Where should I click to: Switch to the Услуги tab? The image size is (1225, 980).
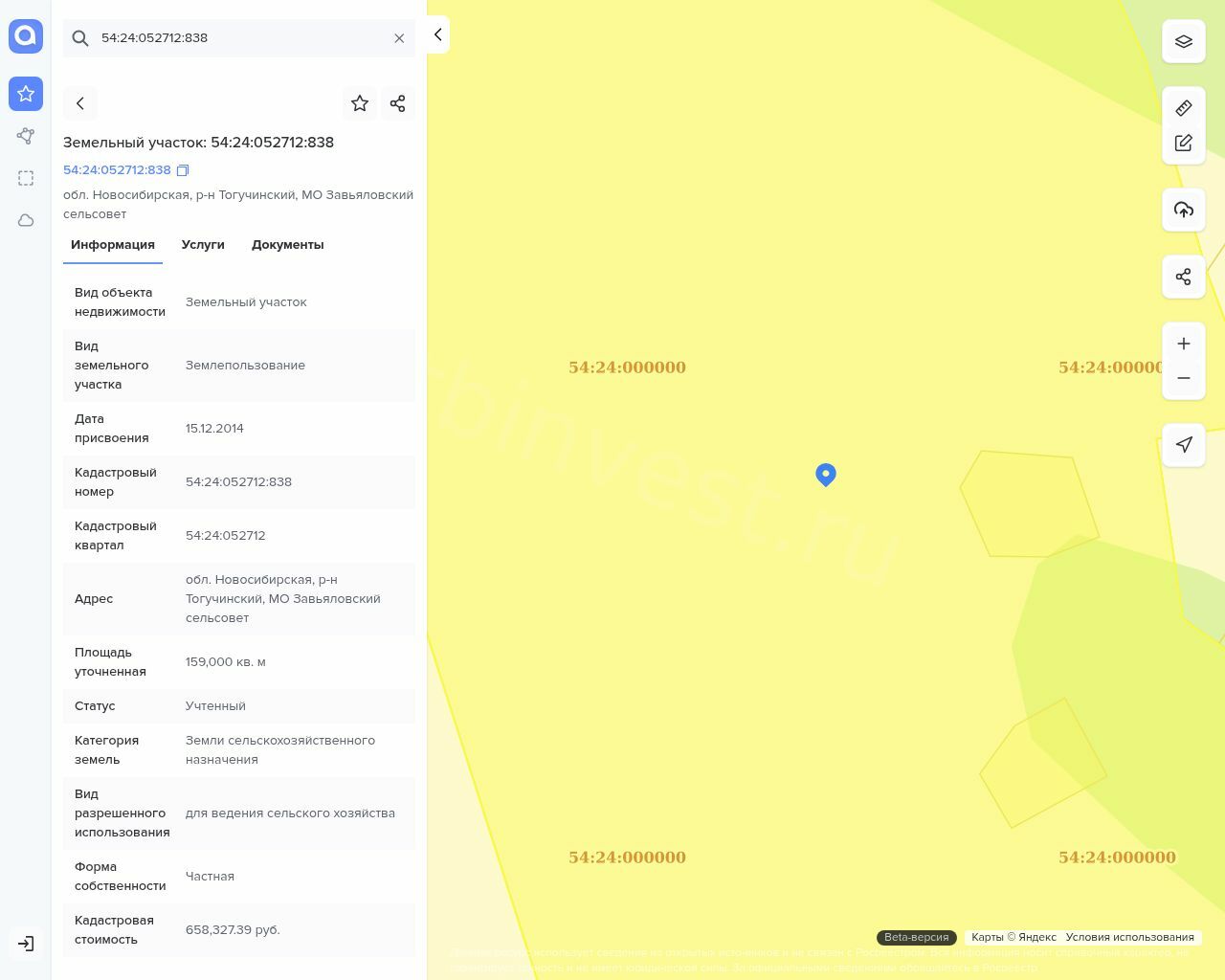(203, 245)
